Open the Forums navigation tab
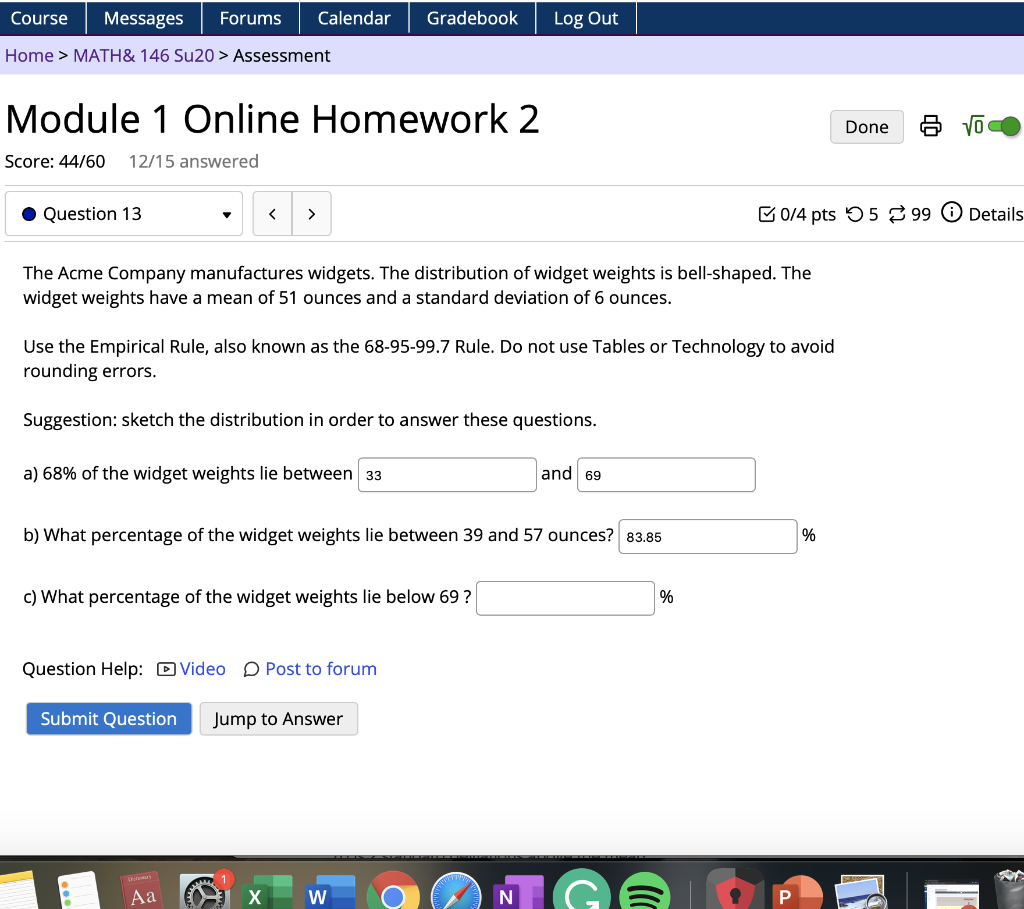The height and width of the screenshot is (909, 1024). coord(250,17)
